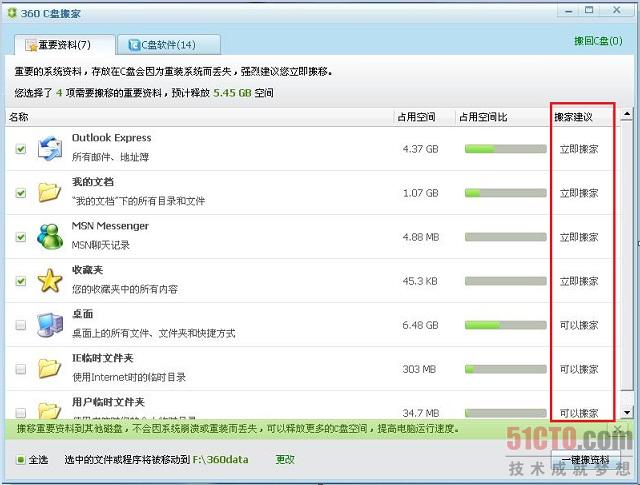
Task: Click the scrollbar down arrow
Action: point(627,412)
